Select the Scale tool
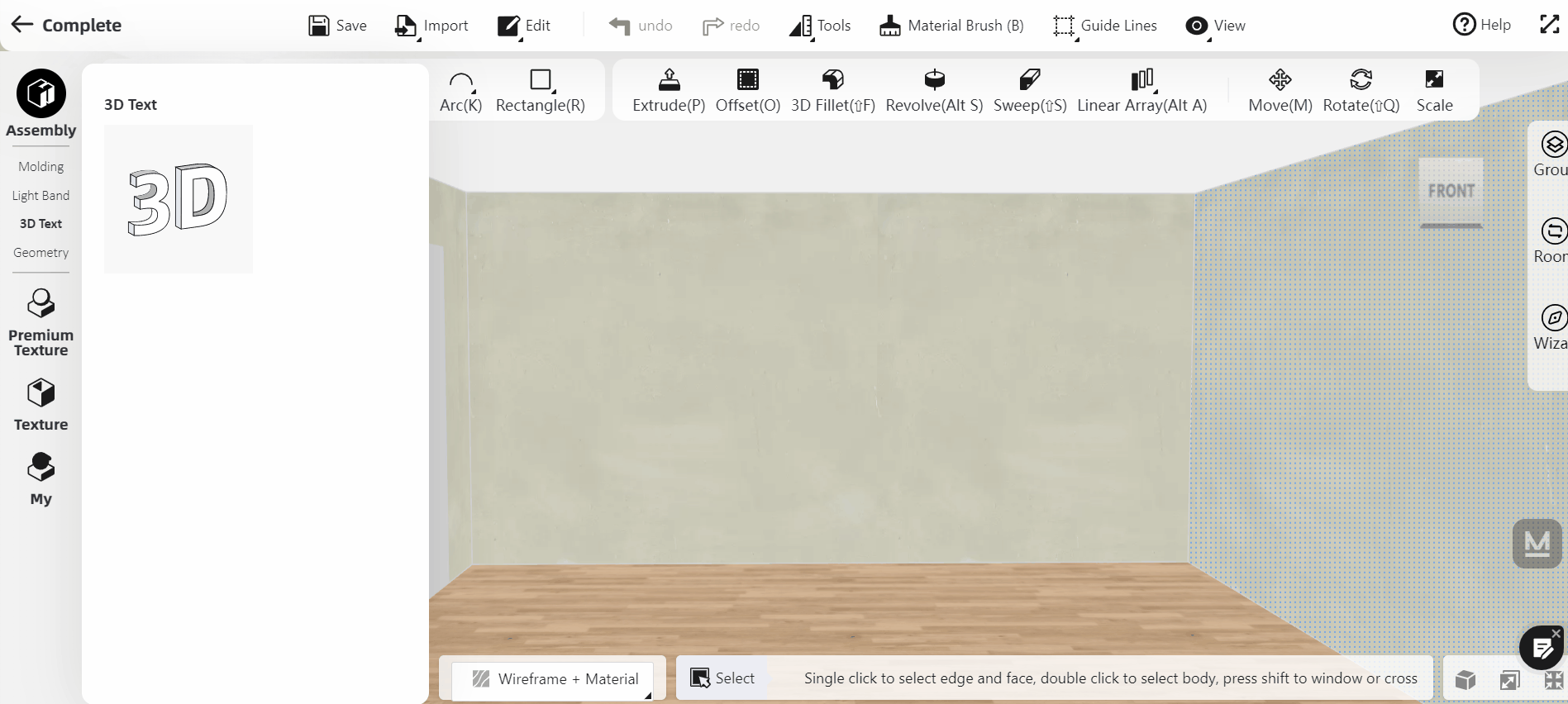The height and width of the screenshot is (704, 1568). click(x=1435, y=91)
